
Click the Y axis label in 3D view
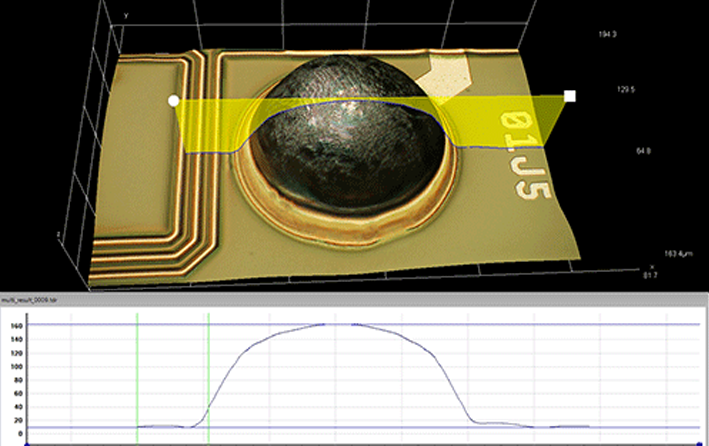125,17
